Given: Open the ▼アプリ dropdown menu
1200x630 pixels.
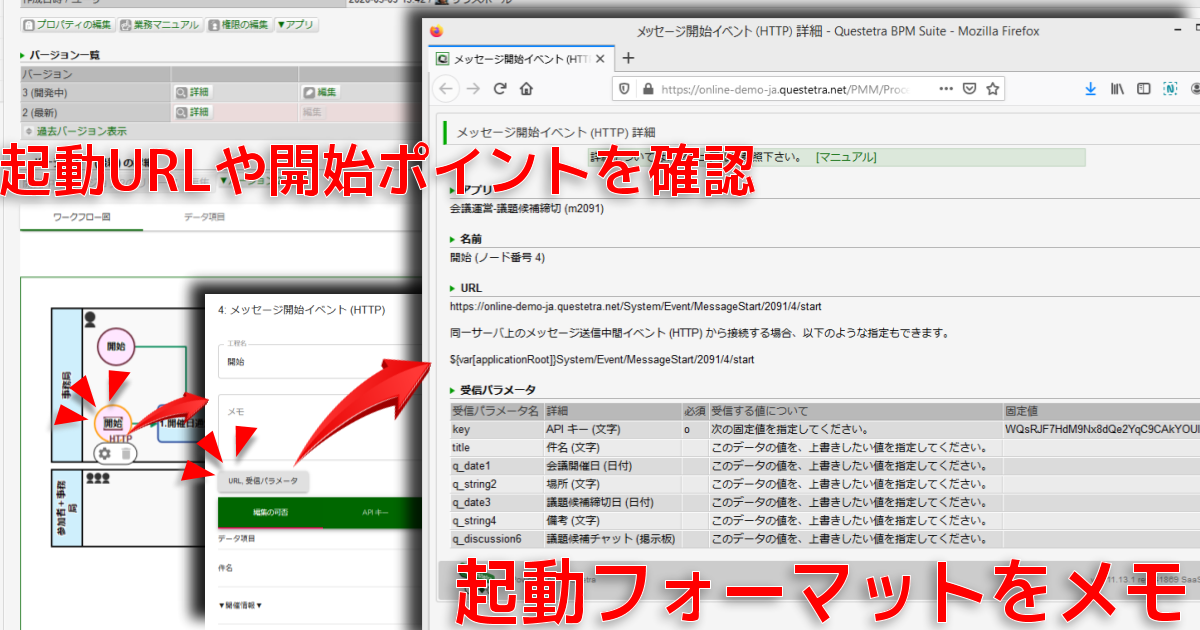Looking at the screenshot, I should [x=296, y=24].
